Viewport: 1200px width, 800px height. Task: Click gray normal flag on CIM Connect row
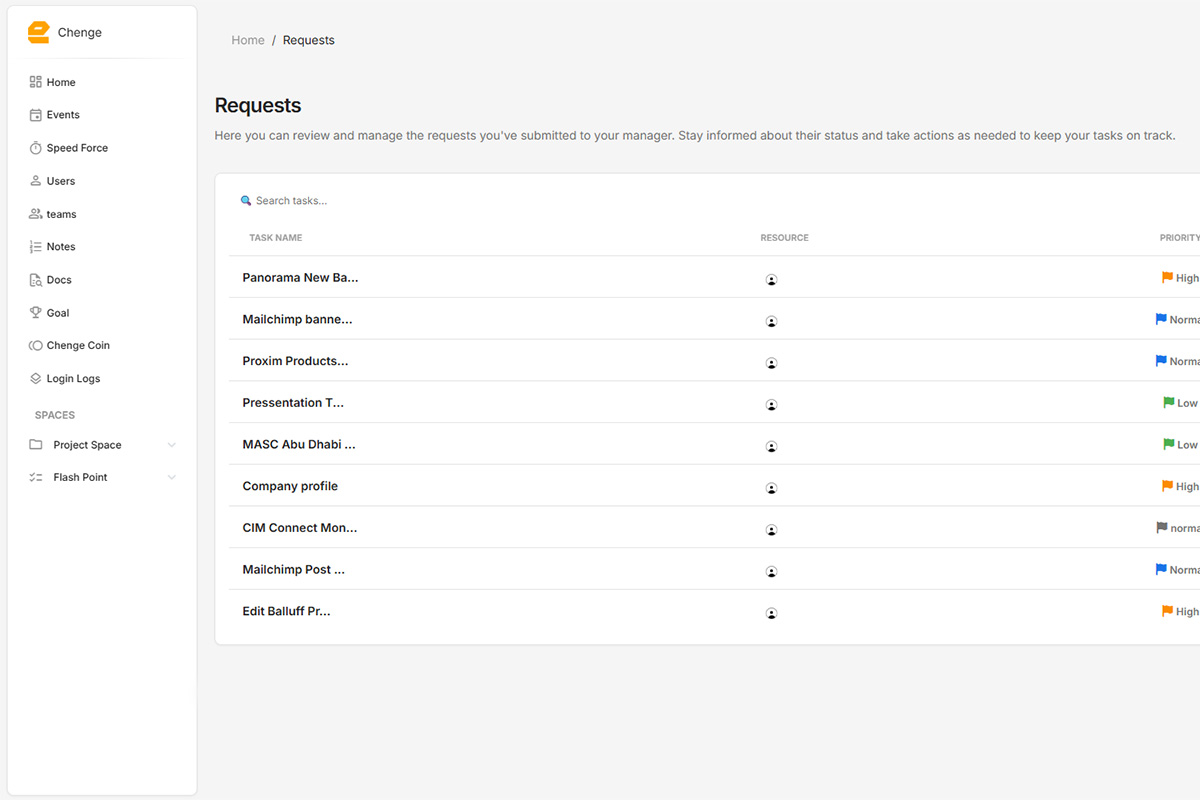(x=1162, y=527)
